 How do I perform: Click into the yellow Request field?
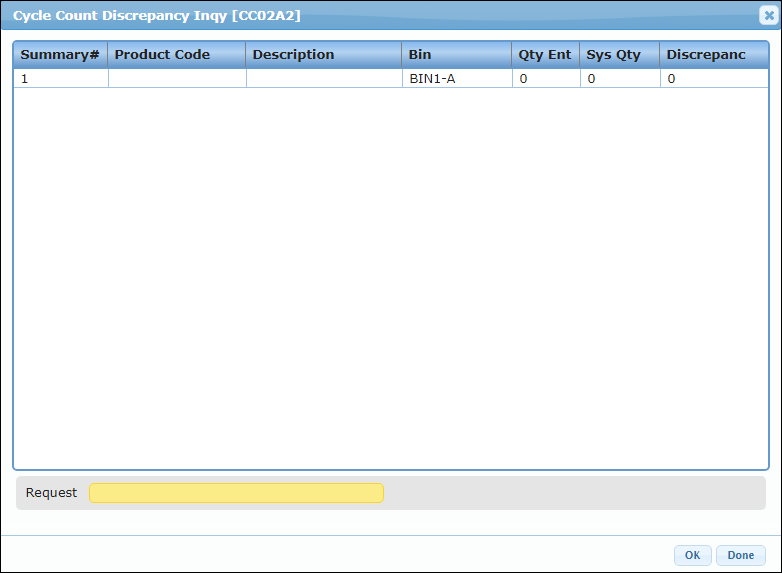pyautogui.click(x=236, y=493)
